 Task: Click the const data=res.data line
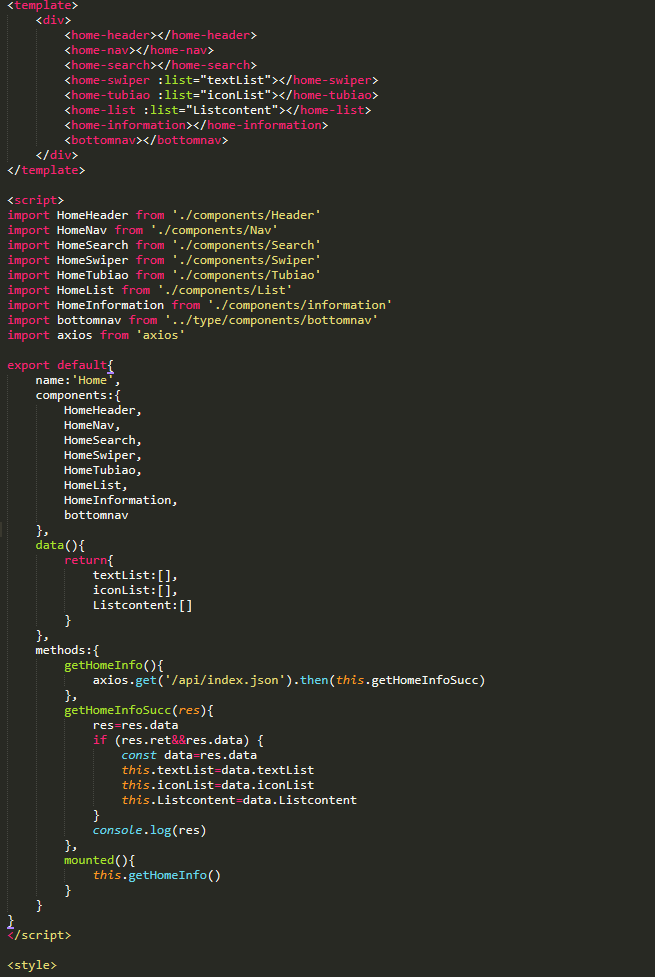click(x=189, y=755)
